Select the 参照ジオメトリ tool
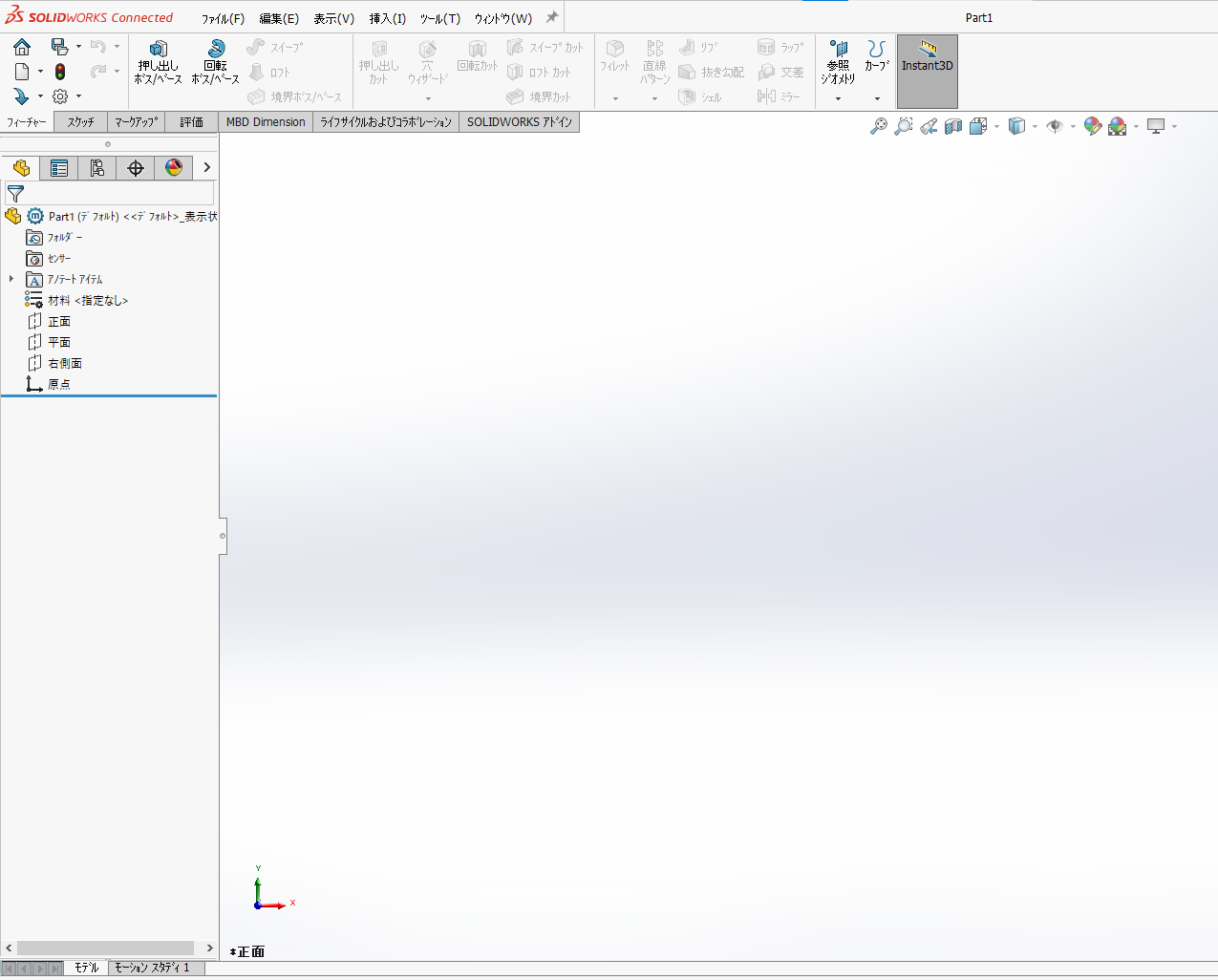This screenshot has height=980, width=1218. coord(838,60)
